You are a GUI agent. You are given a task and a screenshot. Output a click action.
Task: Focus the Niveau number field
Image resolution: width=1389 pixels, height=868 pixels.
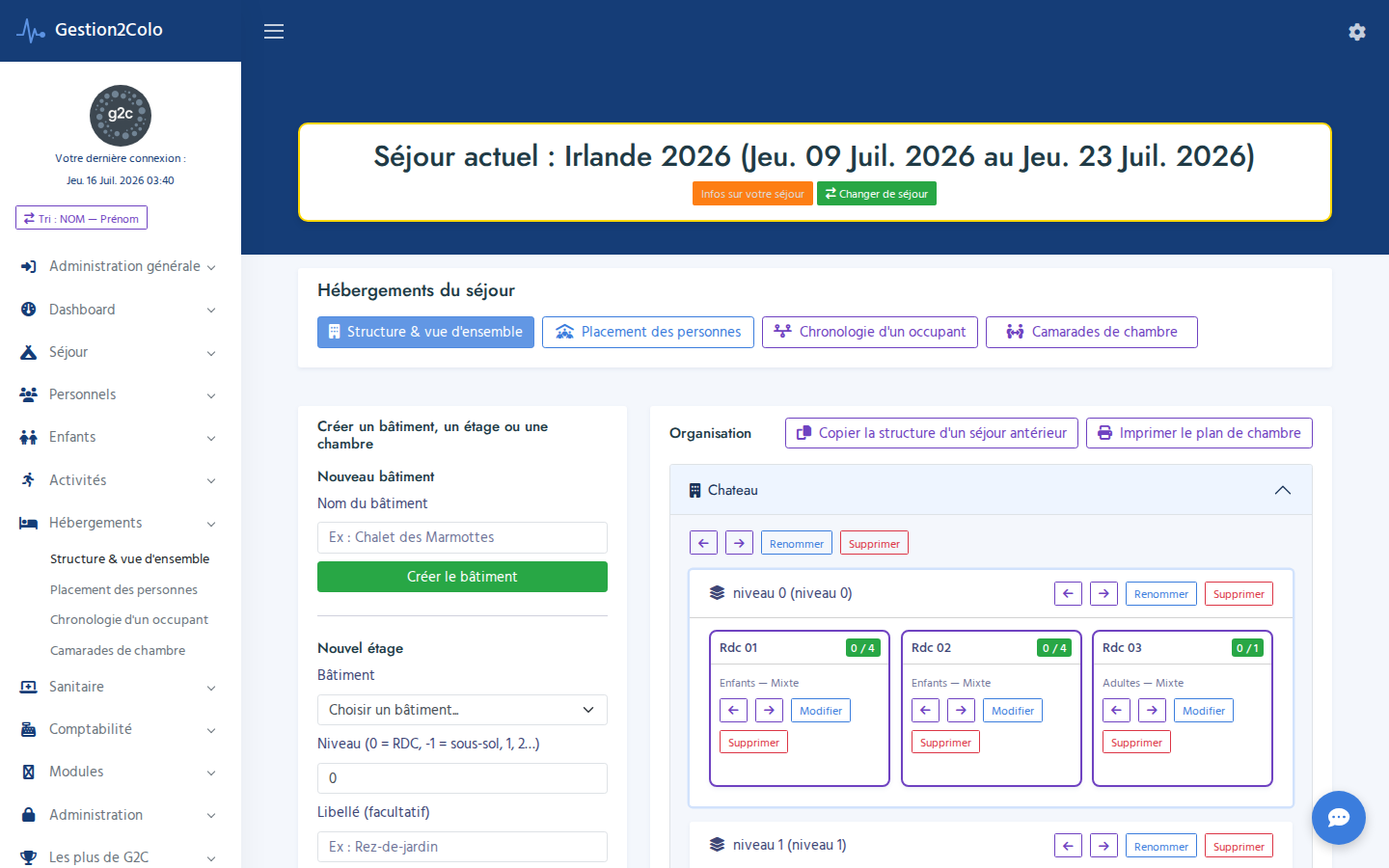coord(462,778)
